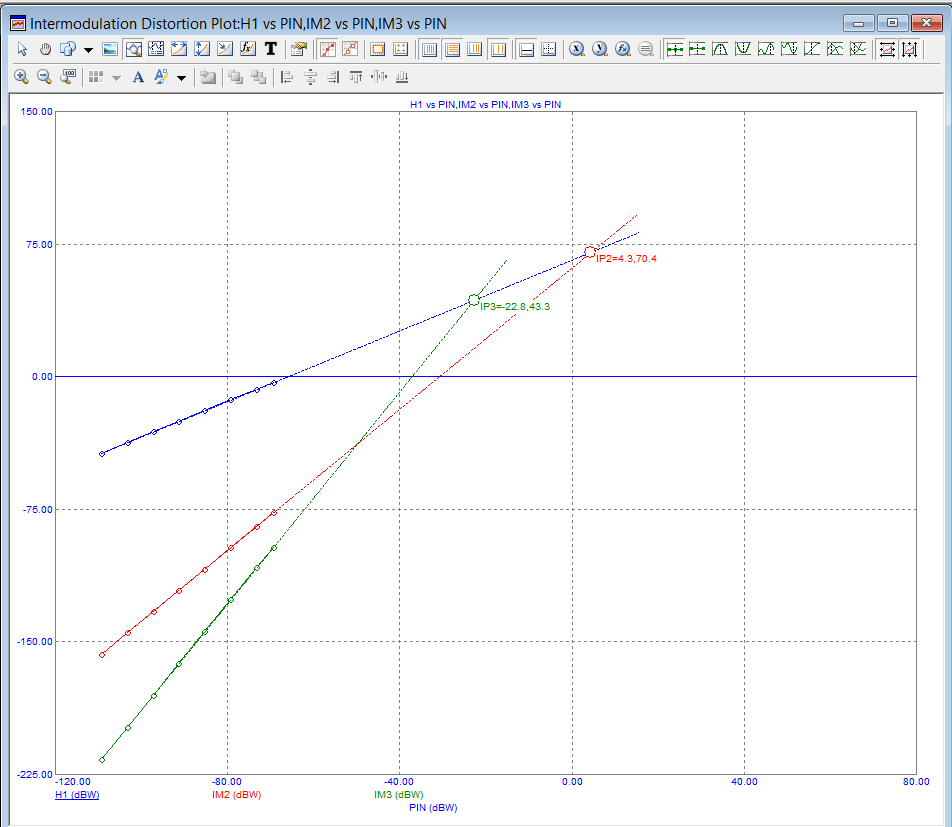952x827 pixels.
Task: Click the X axis settings button
Action: pyautogui.click(x=577, y=49)
